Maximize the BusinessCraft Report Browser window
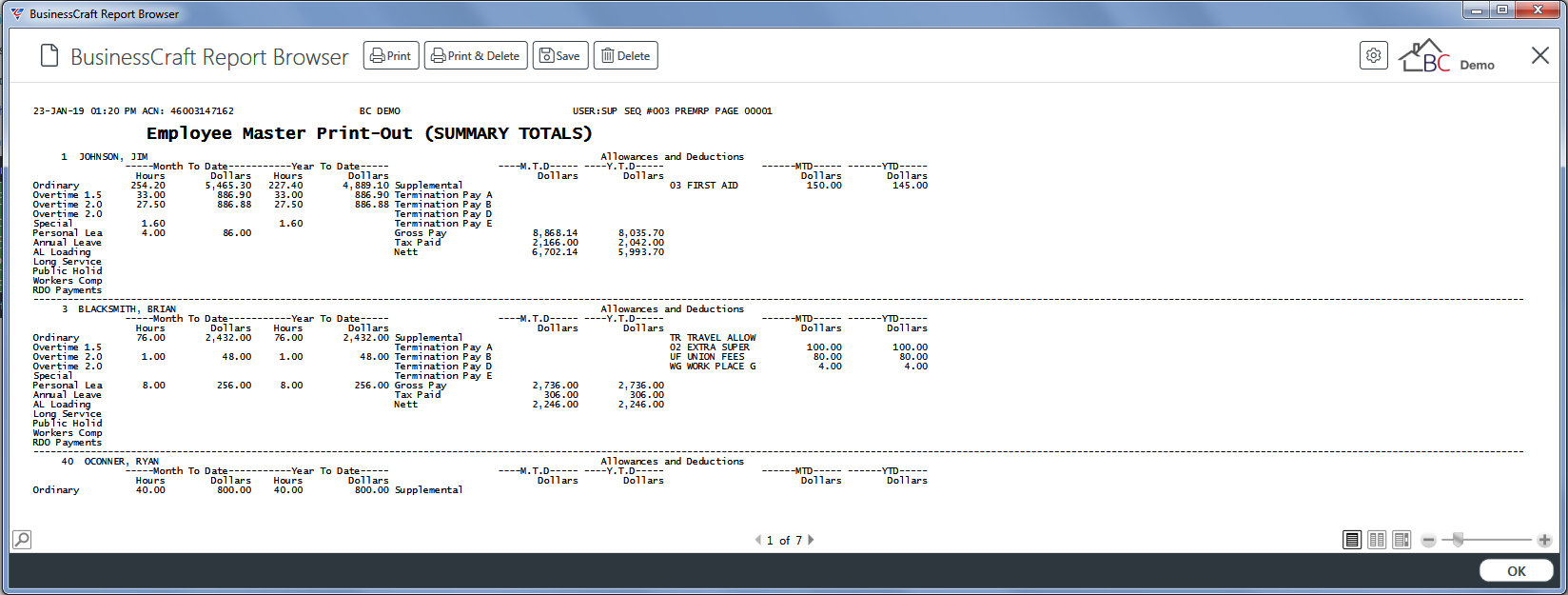The width and height of the screenshot is (1568, 595). [1502, 10]
